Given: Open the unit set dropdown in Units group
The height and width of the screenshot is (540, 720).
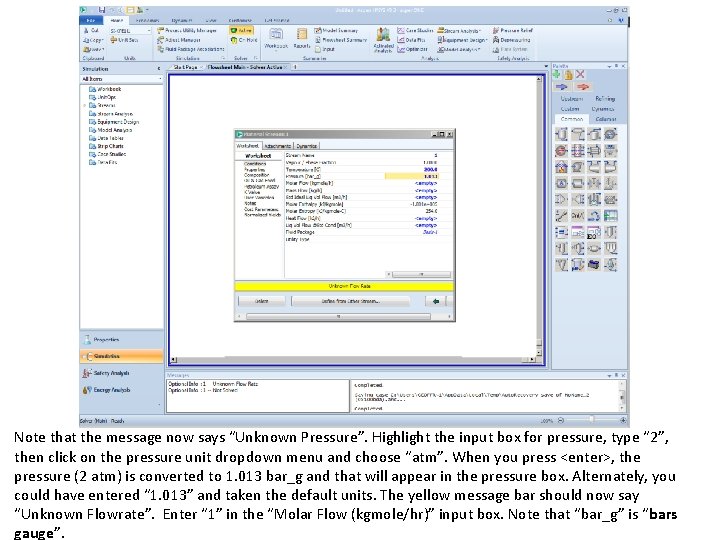Looking at the screenshot, I should tap(148, 30).
